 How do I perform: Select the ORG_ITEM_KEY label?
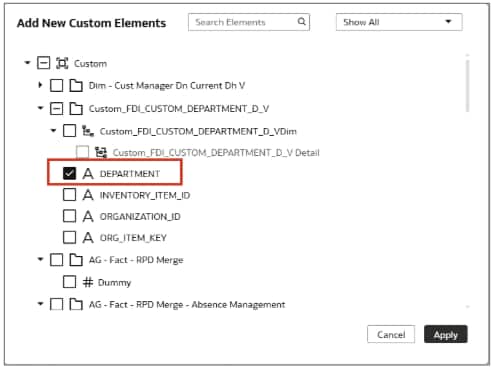[x=133, y=238]
